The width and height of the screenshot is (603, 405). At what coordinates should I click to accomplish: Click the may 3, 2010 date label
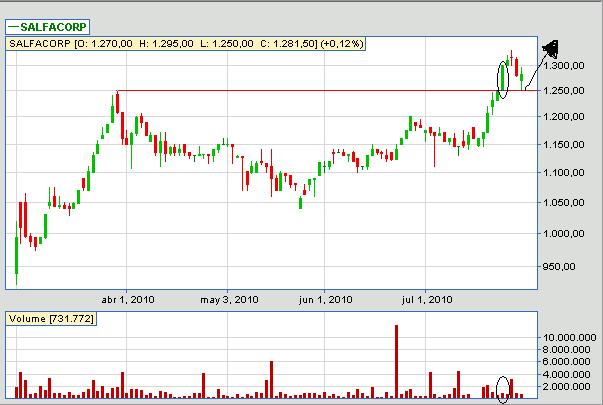point(229,300)
